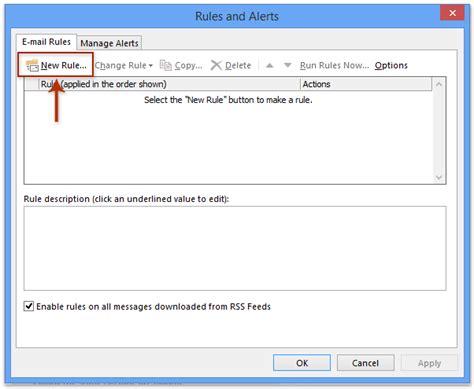Click the Apply button
Image resolution: width=474 pixels, height=389 pixels.
click(429, 363)
